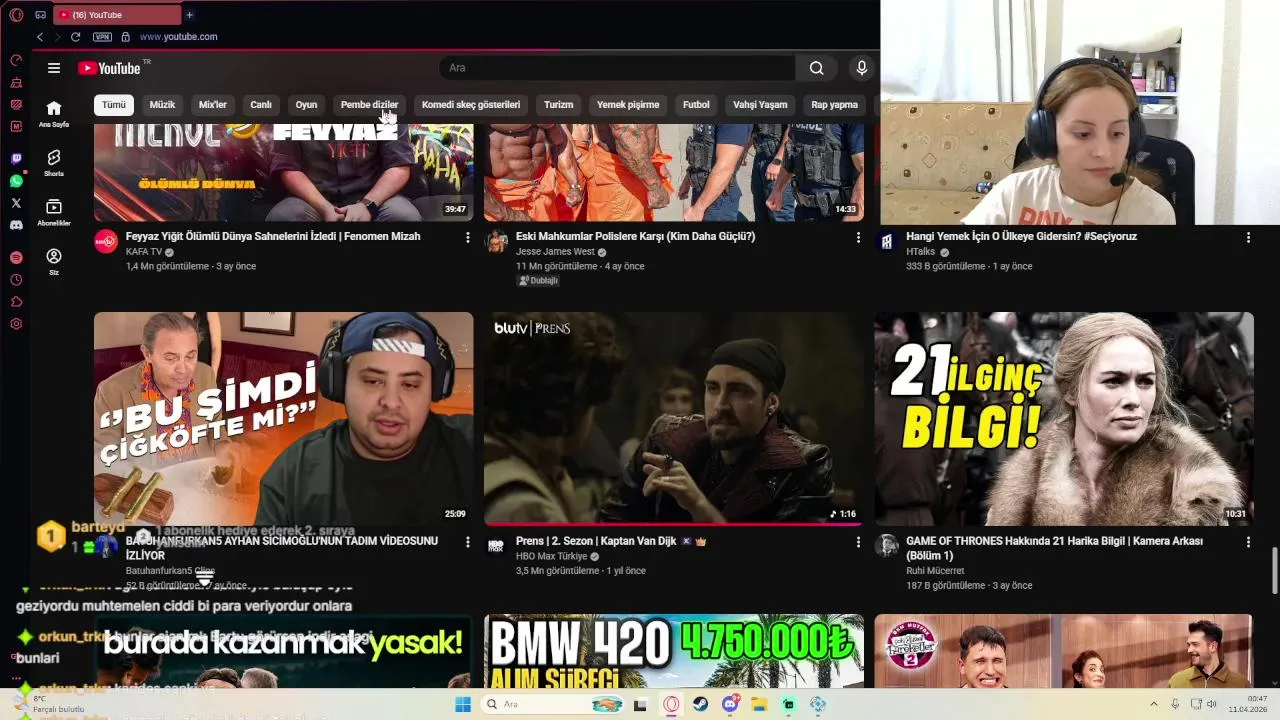Click the site lock icon in address bar

[125, 37]
